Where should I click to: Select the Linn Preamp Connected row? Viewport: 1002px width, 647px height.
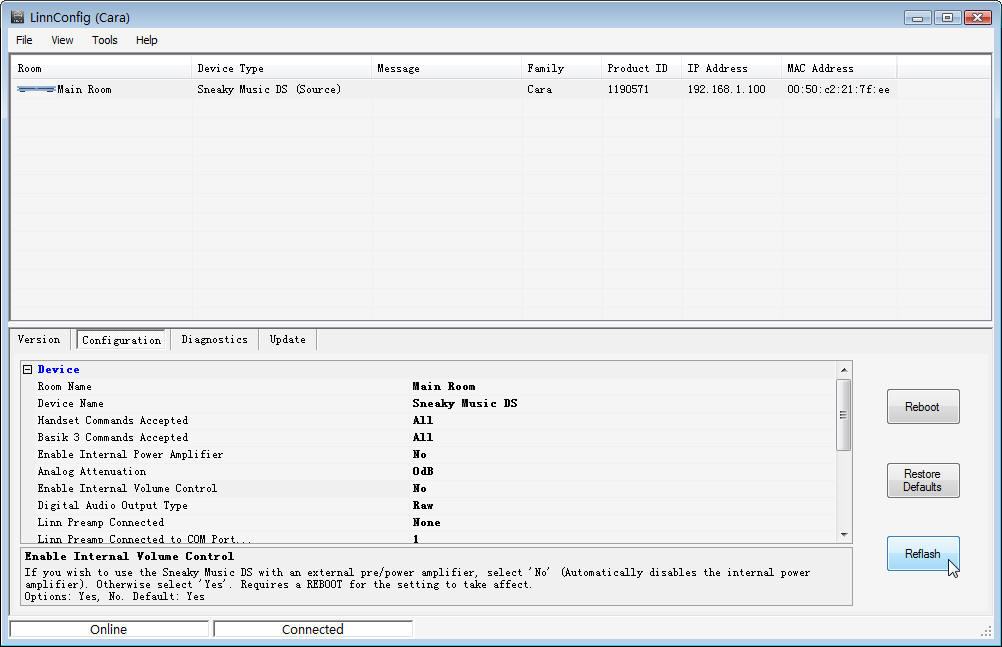(x=428, y=522)
